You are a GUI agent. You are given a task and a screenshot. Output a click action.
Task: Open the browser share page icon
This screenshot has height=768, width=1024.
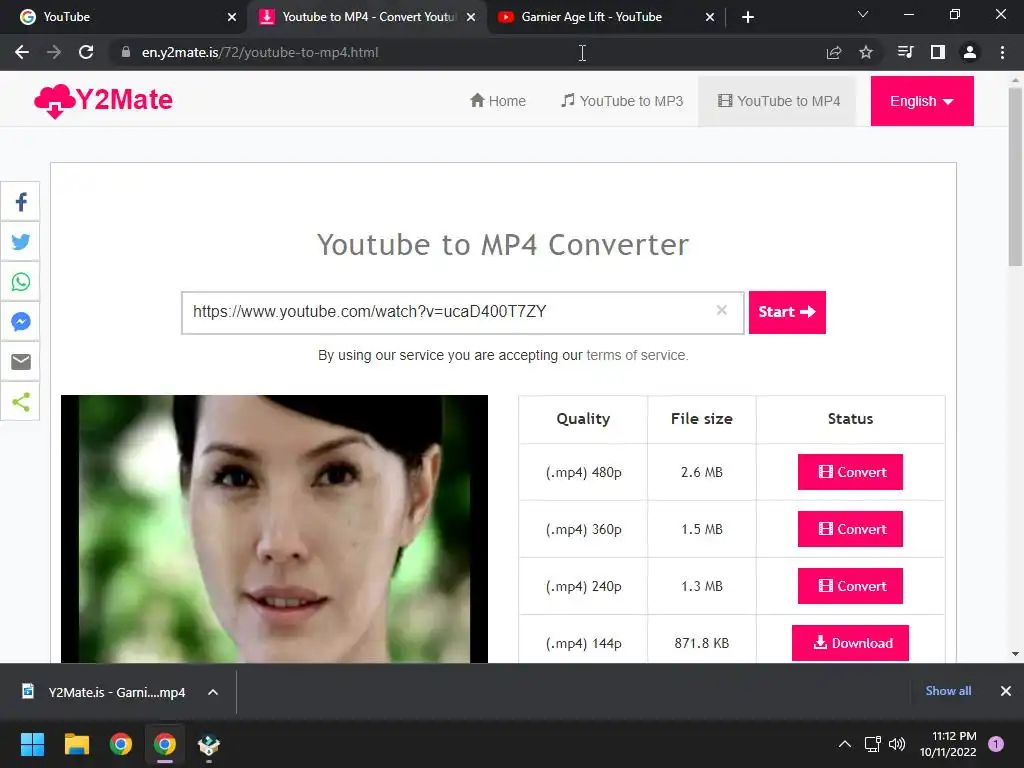pyautogui.click(x=833, y=52)
